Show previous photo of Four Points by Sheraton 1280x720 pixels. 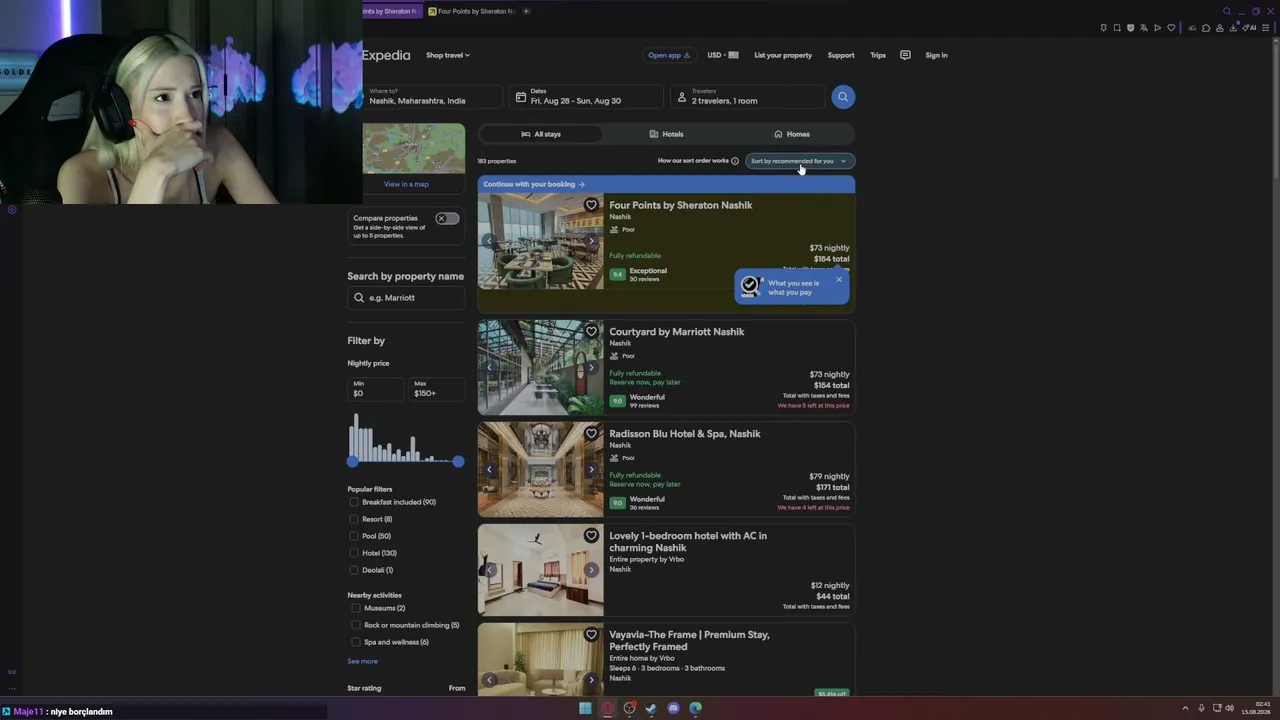(489, 241)
